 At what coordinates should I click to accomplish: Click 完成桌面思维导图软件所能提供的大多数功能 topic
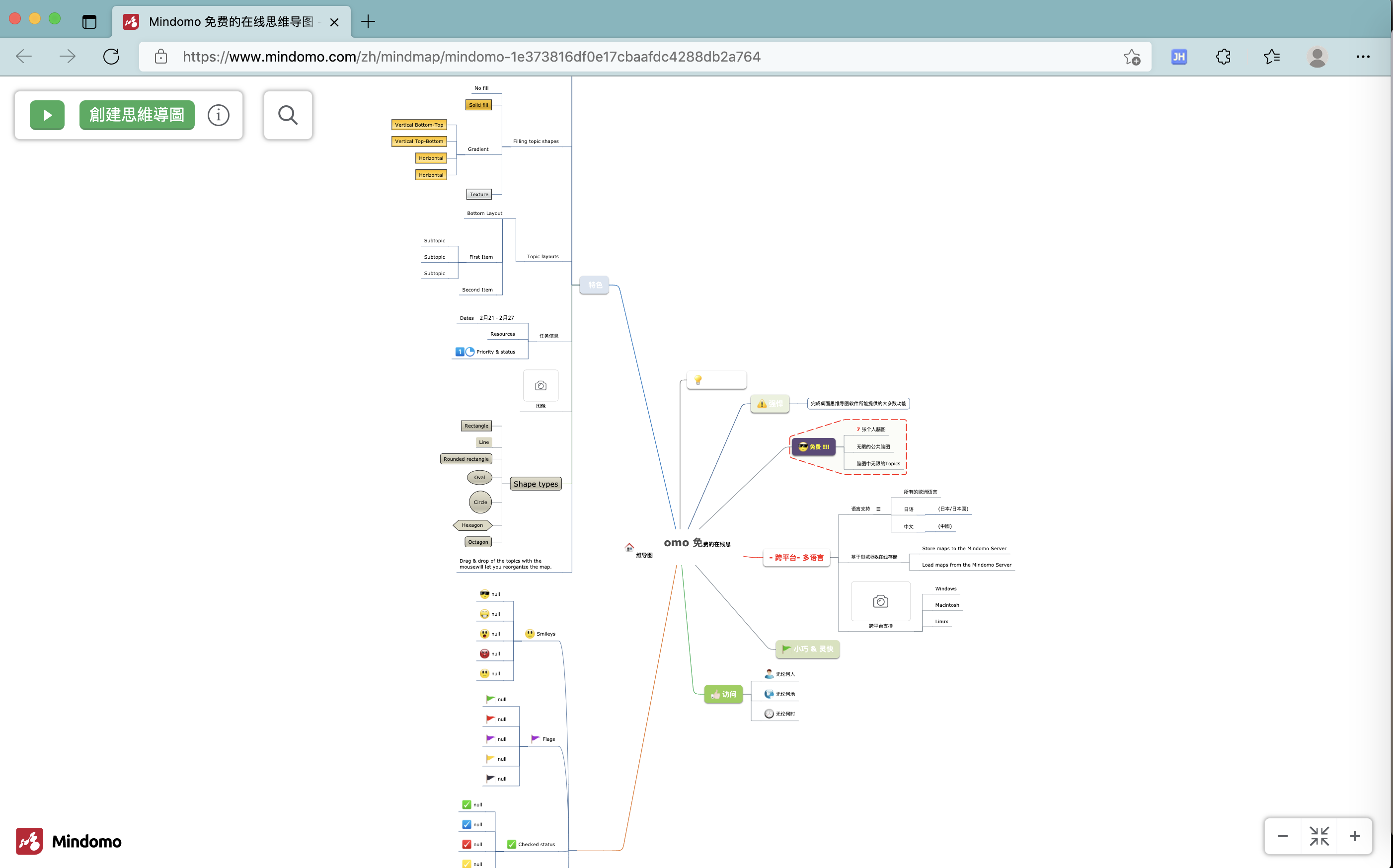858,404
